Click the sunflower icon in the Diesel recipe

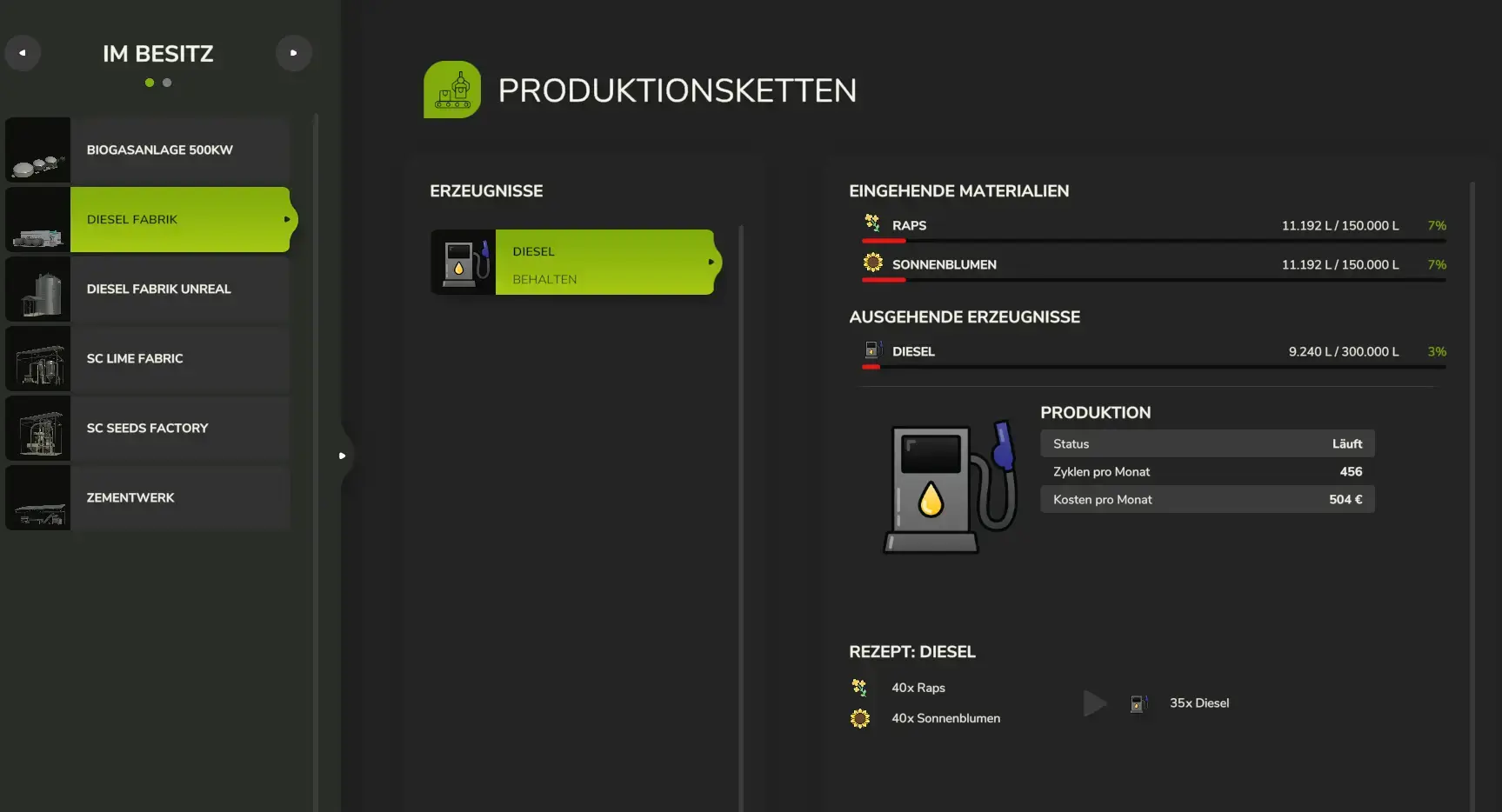click(859, 719)
